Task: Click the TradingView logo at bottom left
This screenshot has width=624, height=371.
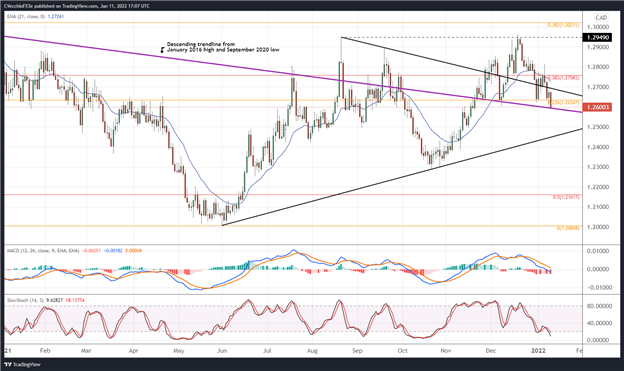Action: [23, 364]
